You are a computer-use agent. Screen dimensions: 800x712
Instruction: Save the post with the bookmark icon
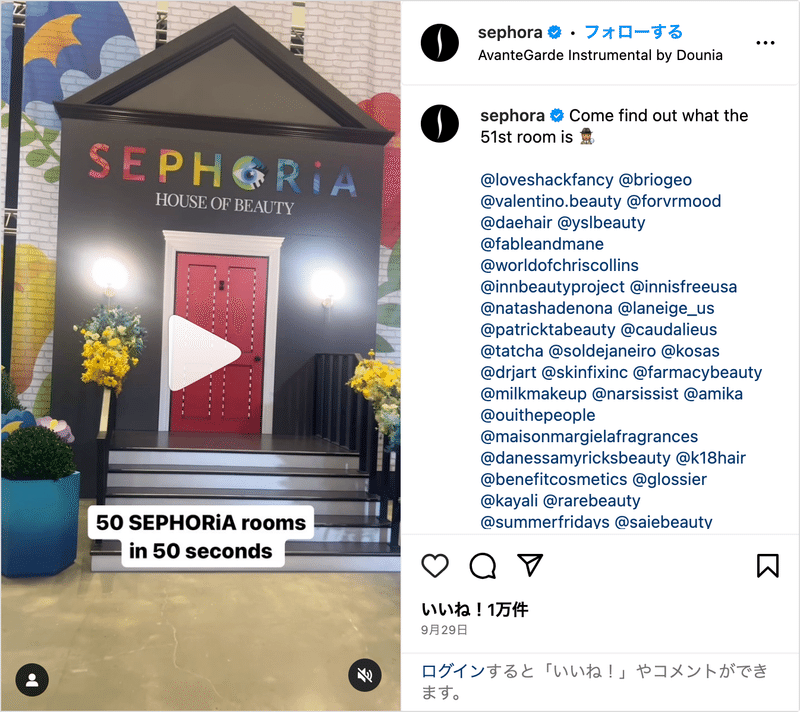click(767, 565)
